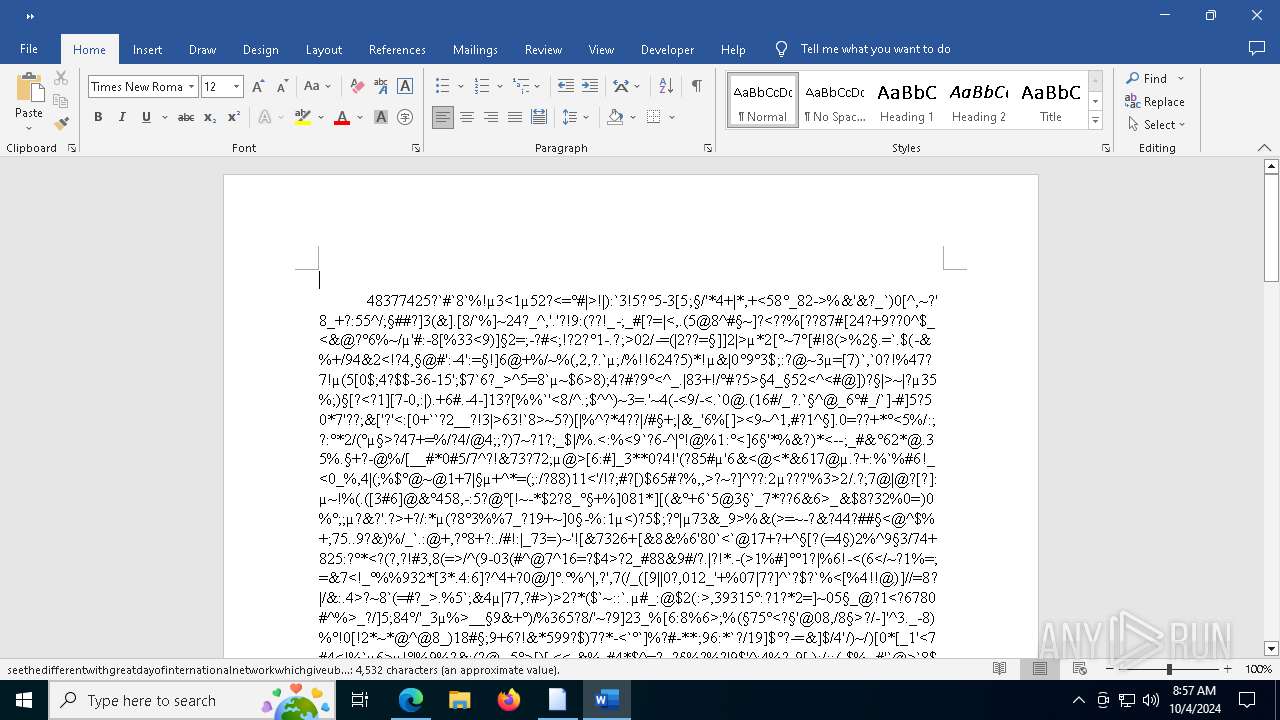Click the Enclose Characters icon

coord(405,117)
